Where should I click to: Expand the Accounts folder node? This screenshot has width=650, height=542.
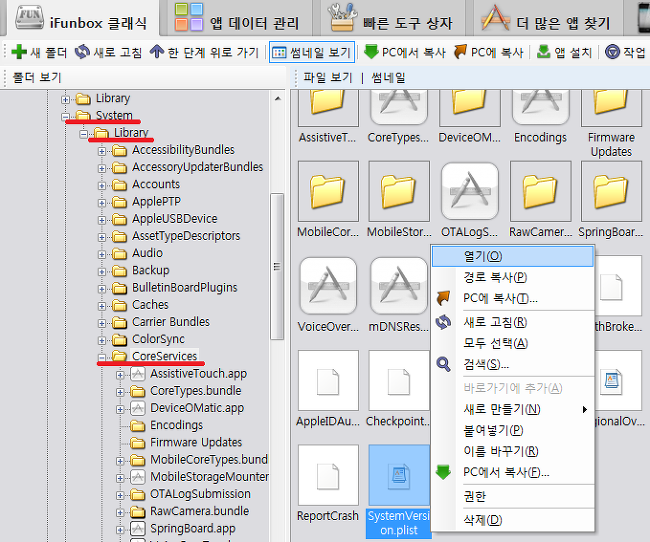click(x=102, y=186)
